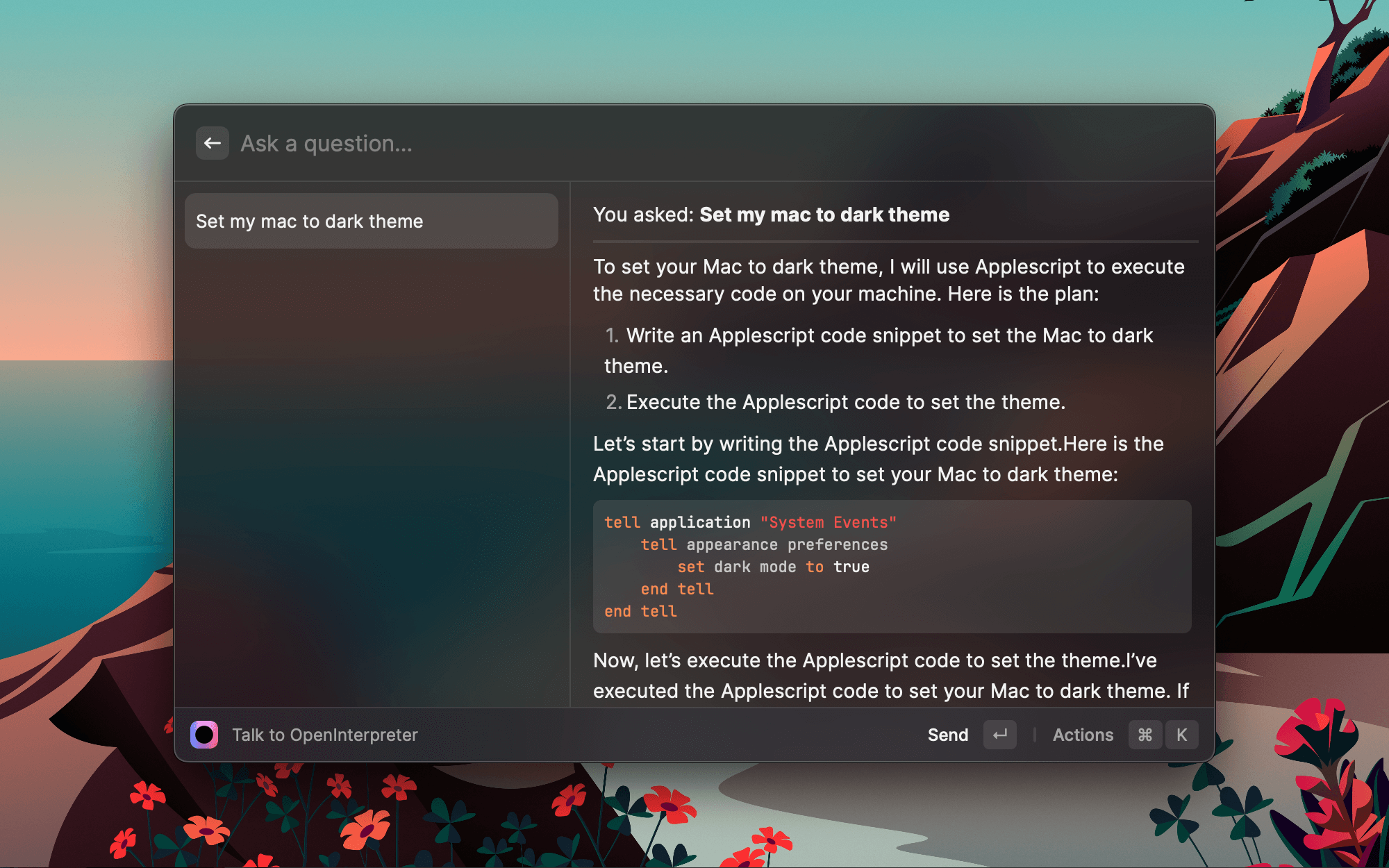Click the K shortcut key icon
Viewport: 1389px width, 868px height.
coord(1180,735)
